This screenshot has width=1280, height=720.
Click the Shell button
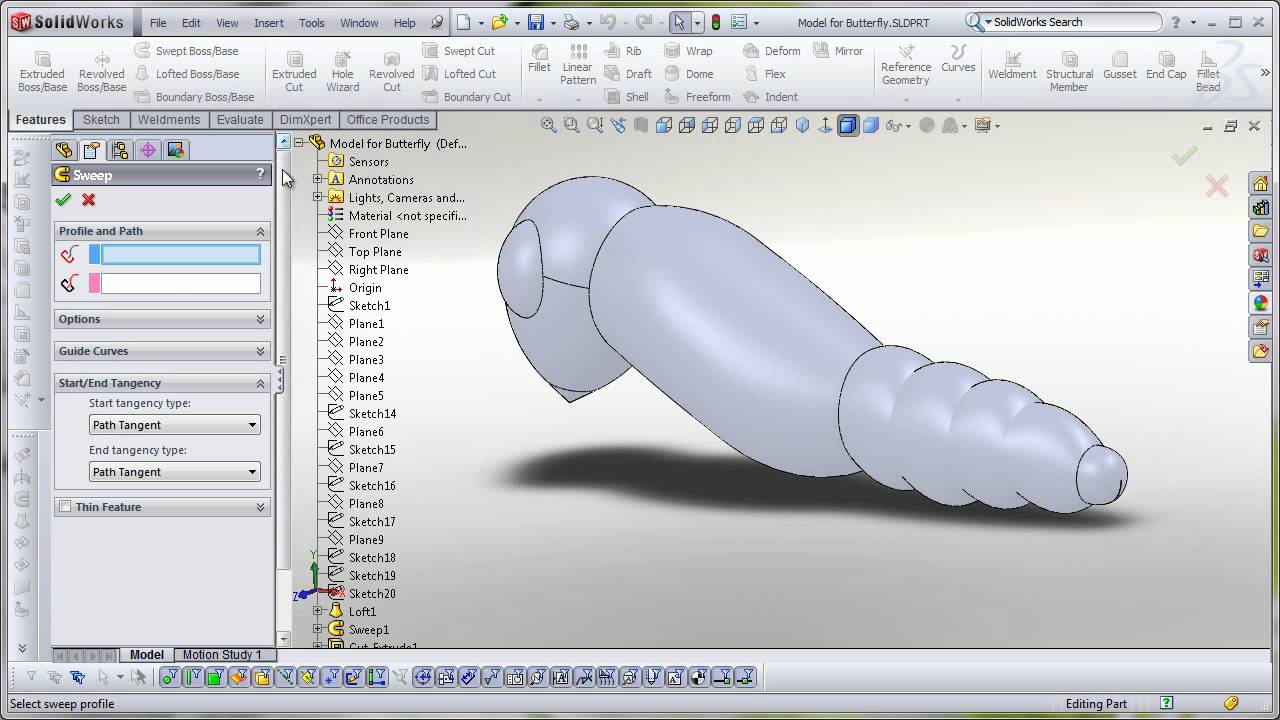627,97
